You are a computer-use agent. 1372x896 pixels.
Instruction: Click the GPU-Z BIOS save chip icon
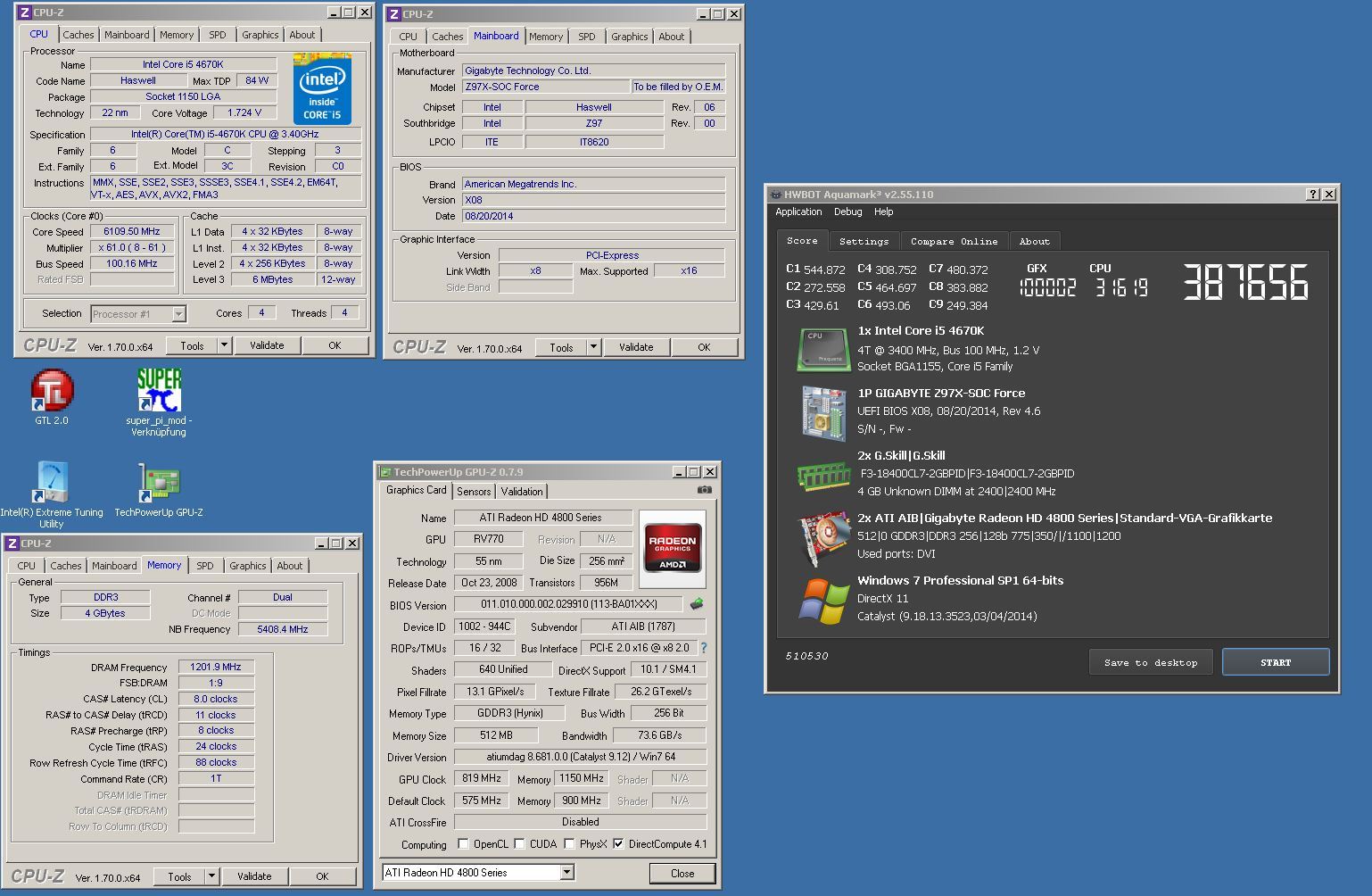pyautogui.click(x=697, y=604)
